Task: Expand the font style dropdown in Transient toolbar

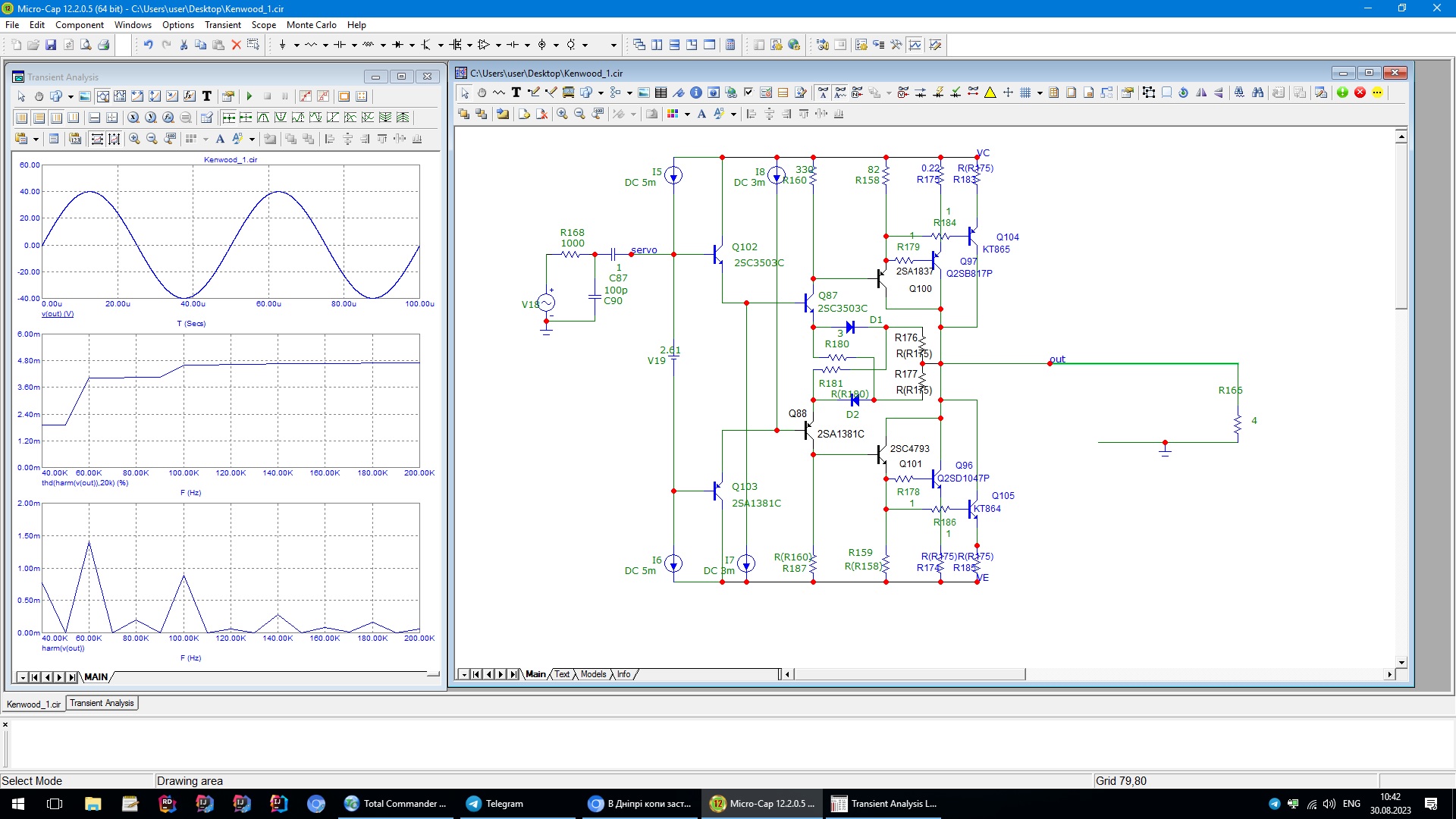Action: coord(252,139)
